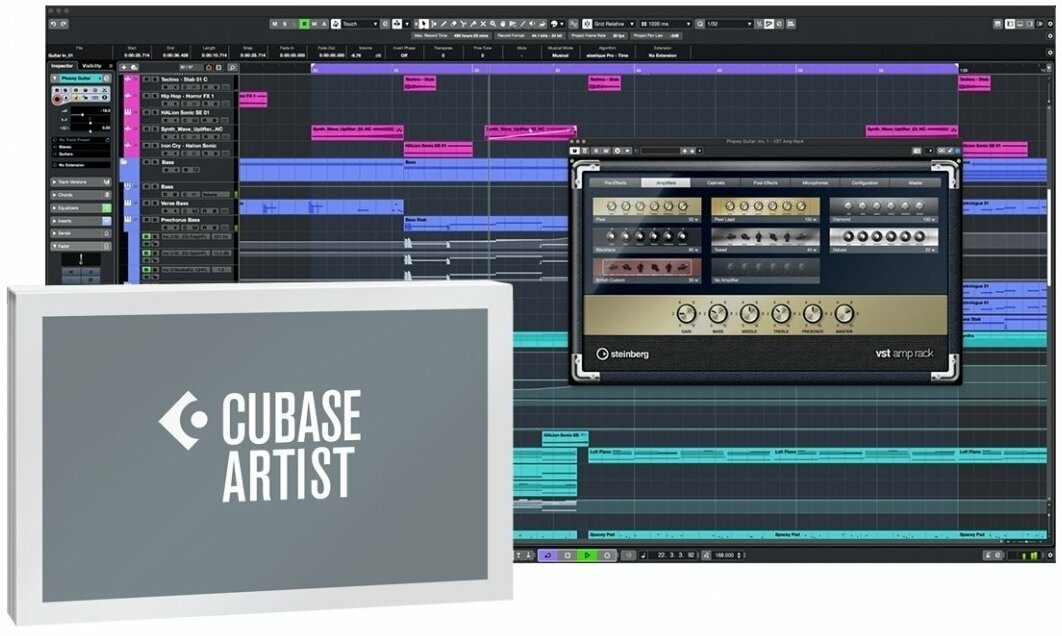Select the Zoom magnifier tool in toolbar
The width and height of the screenshot is (1062, 636).
pyautogui.click(x=493, y=24)
